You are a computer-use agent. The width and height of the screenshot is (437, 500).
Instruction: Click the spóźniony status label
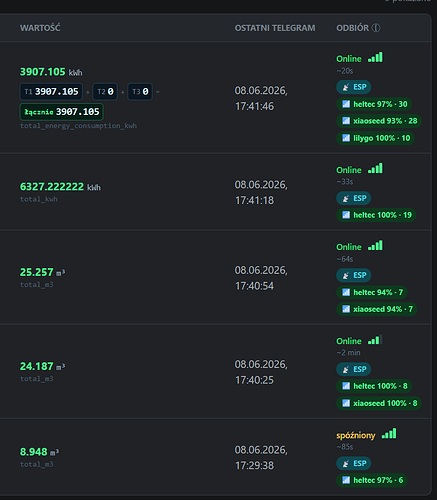[x=356, y=435]
